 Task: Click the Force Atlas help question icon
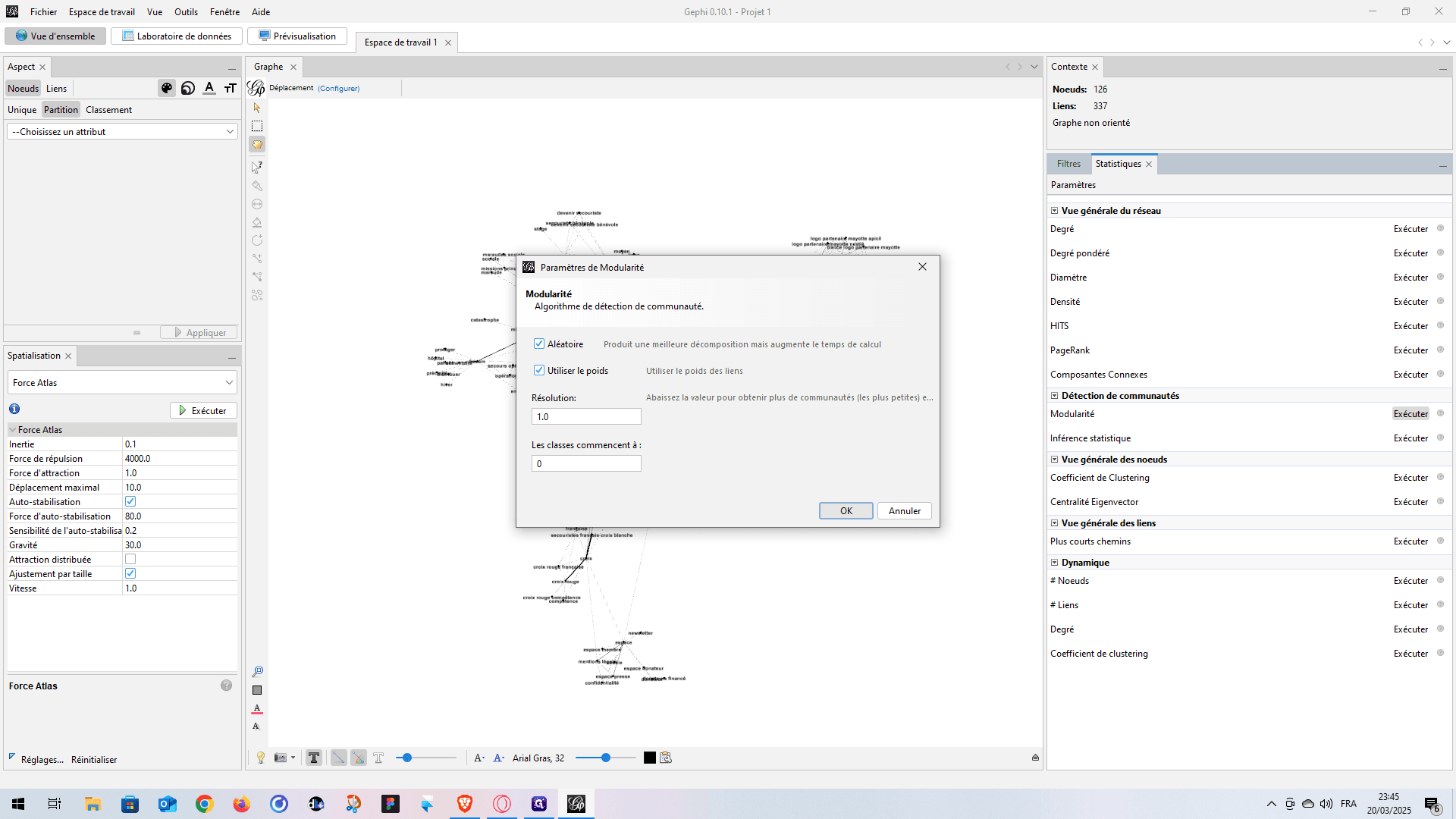pyautogui.click(x=226, y=686)
